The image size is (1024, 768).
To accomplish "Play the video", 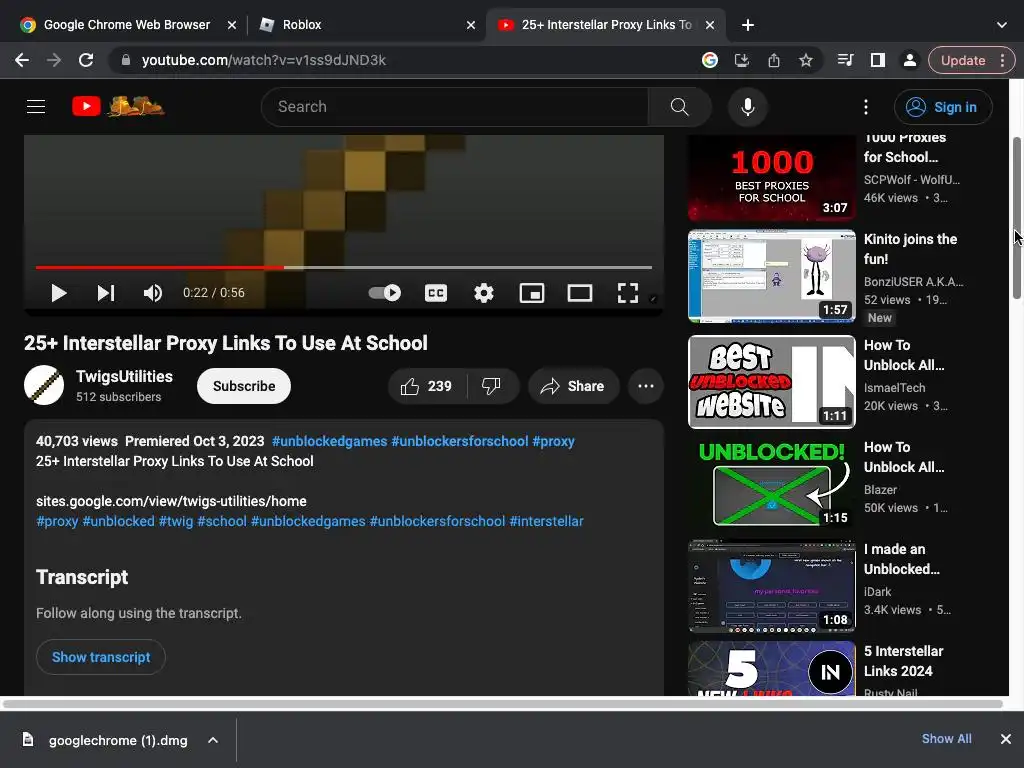I will [59, 293].
